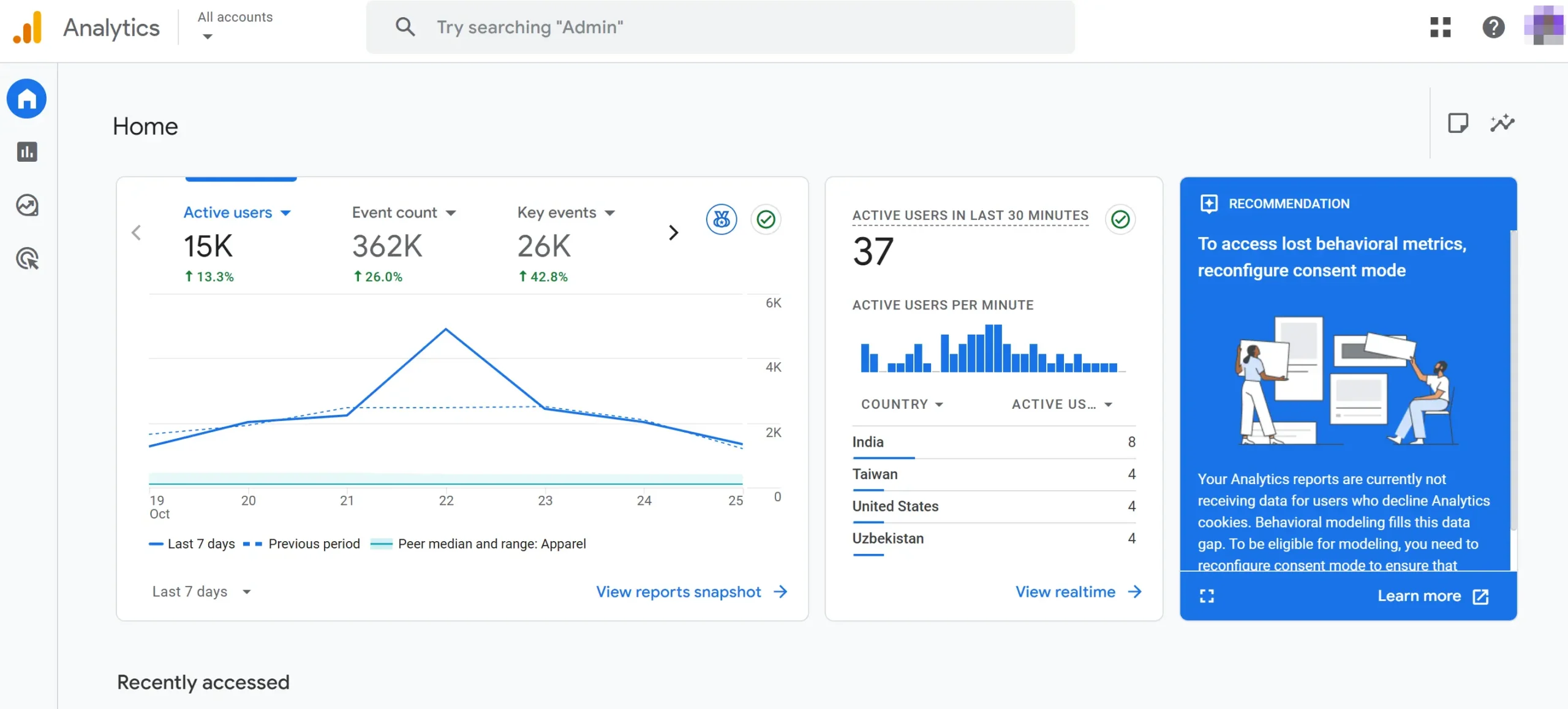1568x709 pixels.
Task: Open the Google apps launcher grid
Action: pos(1441,28)
